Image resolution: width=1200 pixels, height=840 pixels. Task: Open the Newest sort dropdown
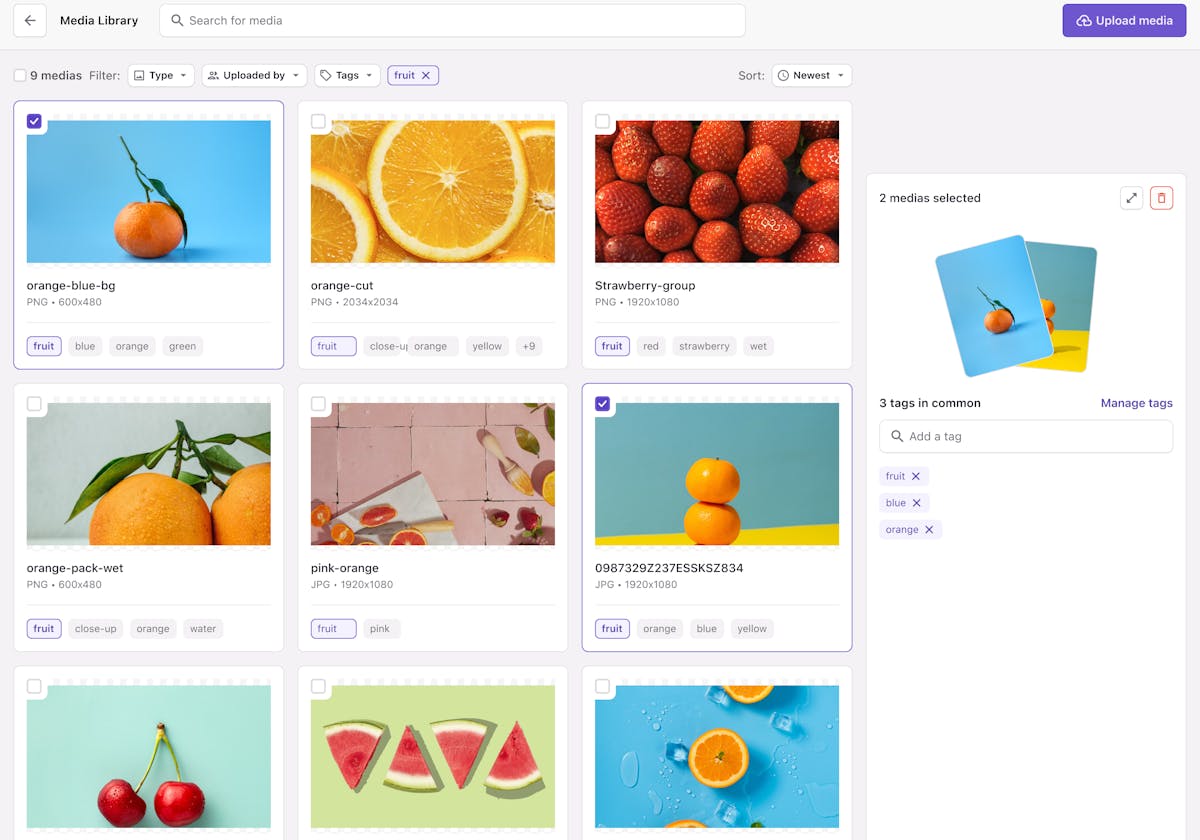tap(811, 75)
